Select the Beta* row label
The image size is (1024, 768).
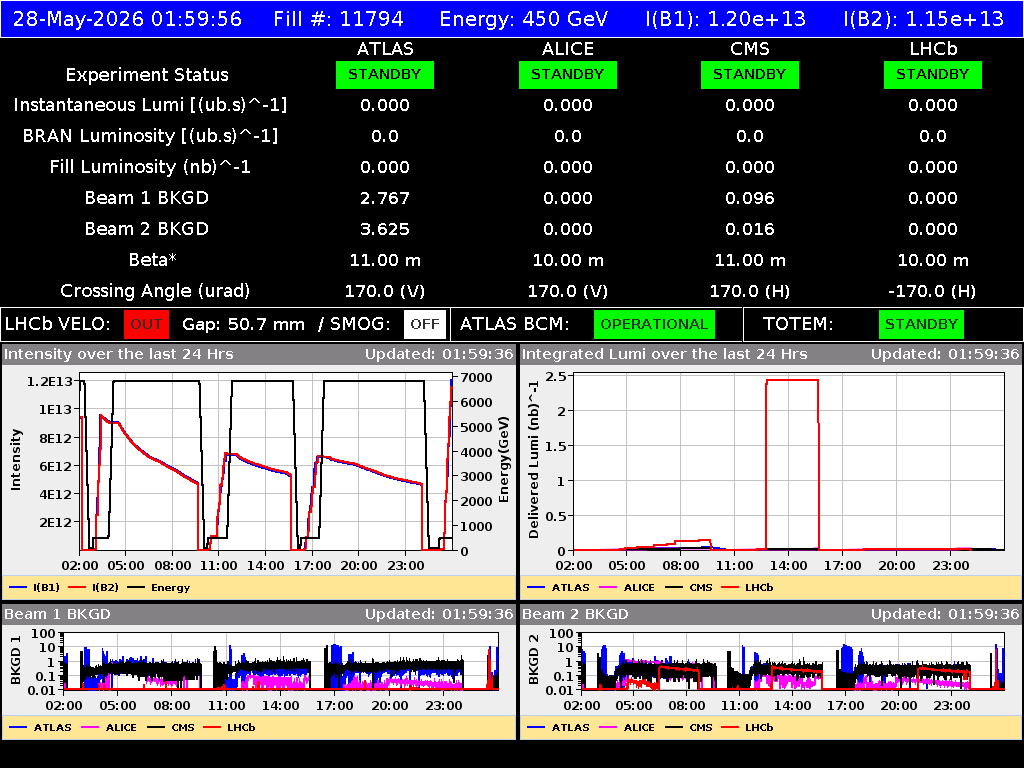coord(153,260)
